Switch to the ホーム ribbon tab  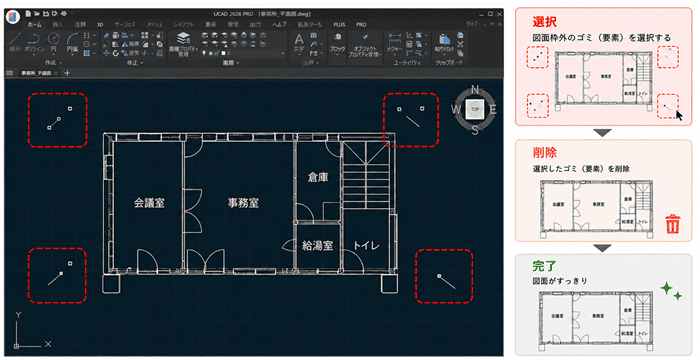34,25
